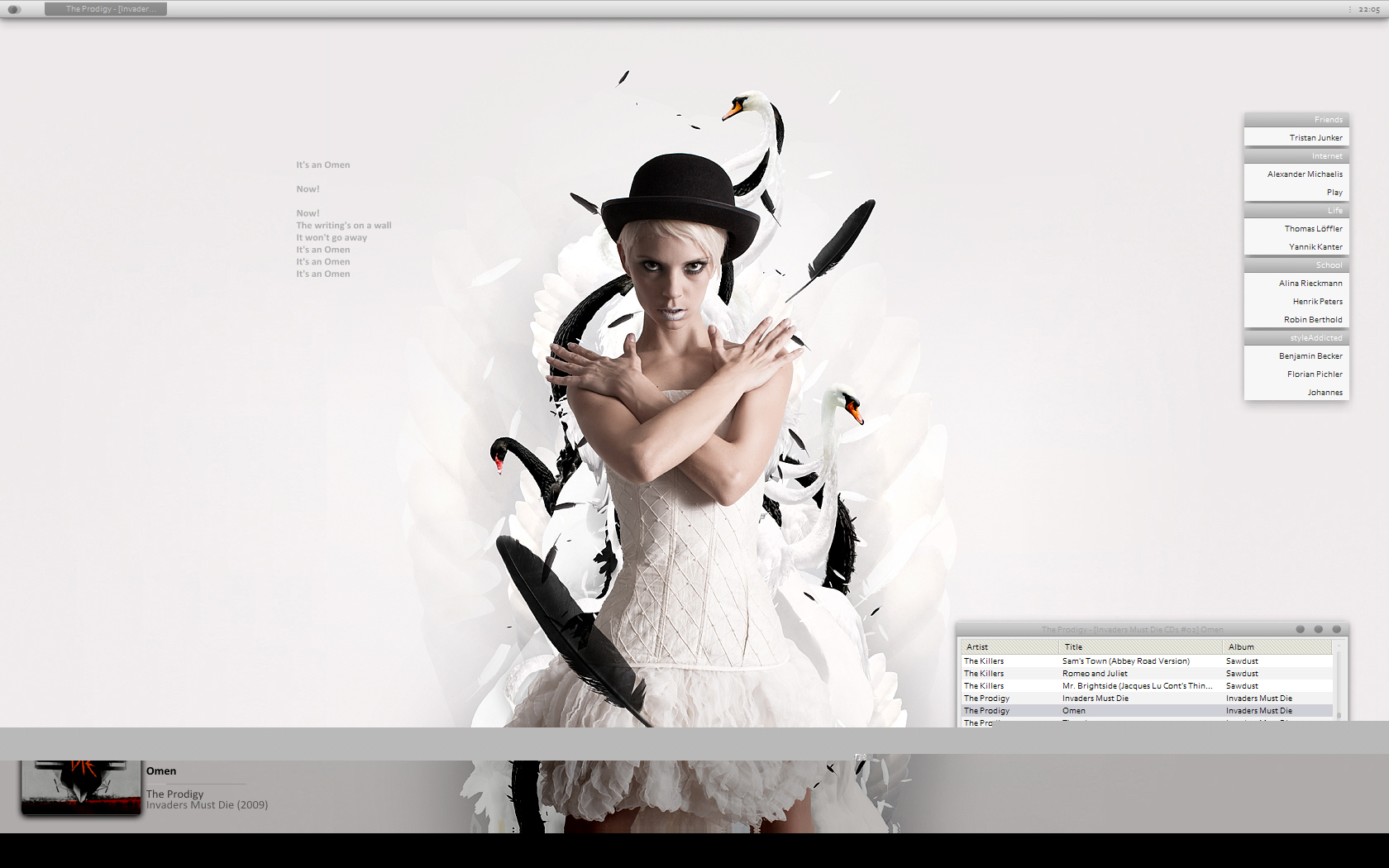Viewport: 1389px width, 868px height.
Task: Sort playlist by Album column header
Action: point(1277,647)
